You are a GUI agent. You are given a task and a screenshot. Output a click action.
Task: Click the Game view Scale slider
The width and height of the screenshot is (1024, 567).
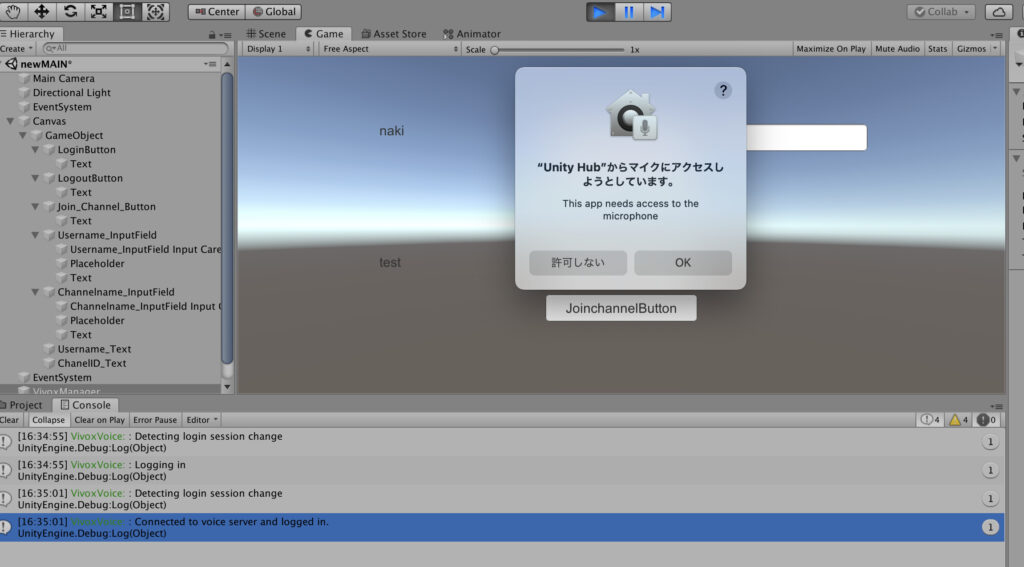click(559, 50)
